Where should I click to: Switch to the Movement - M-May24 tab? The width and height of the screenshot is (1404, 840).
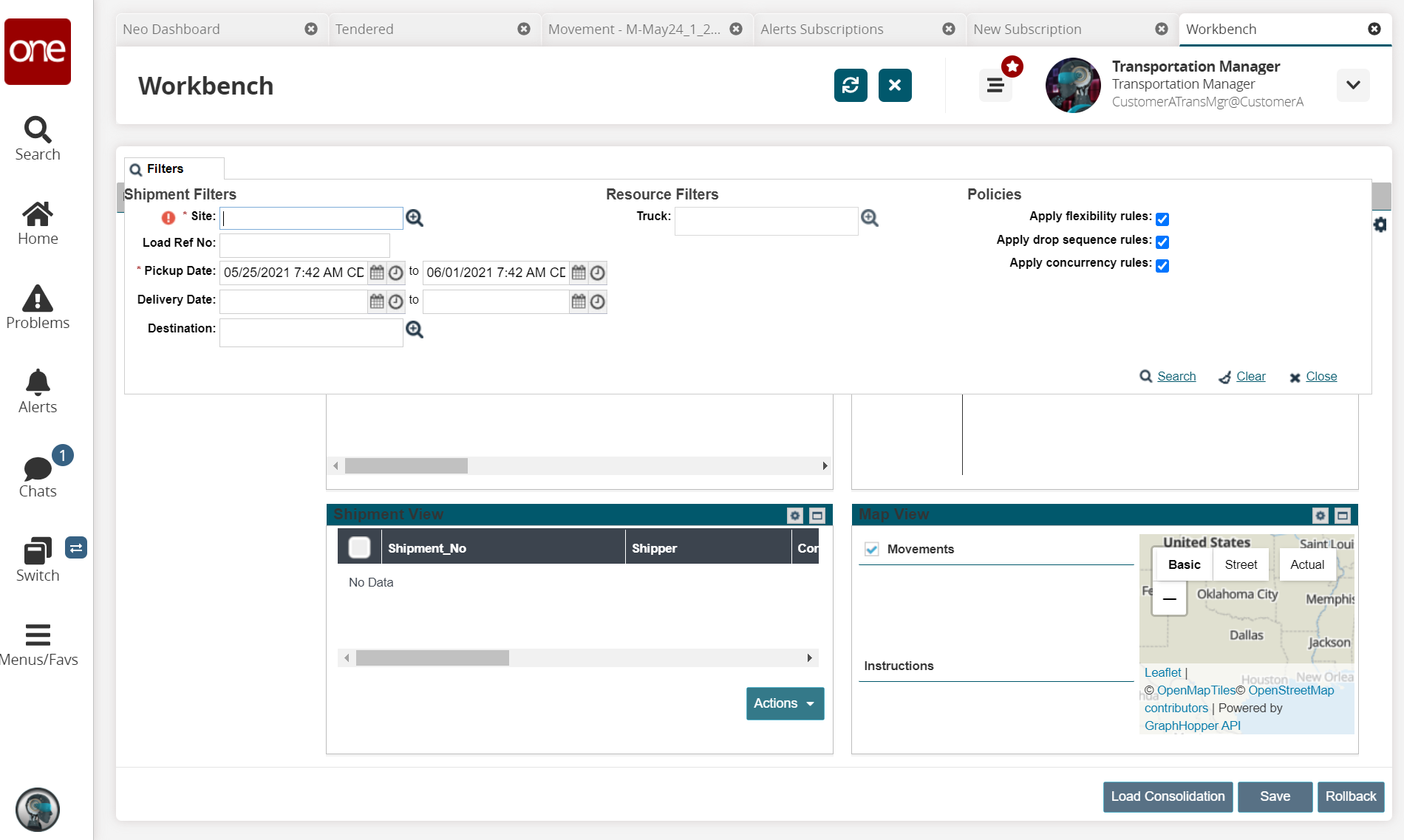click(x=634, y=29)
